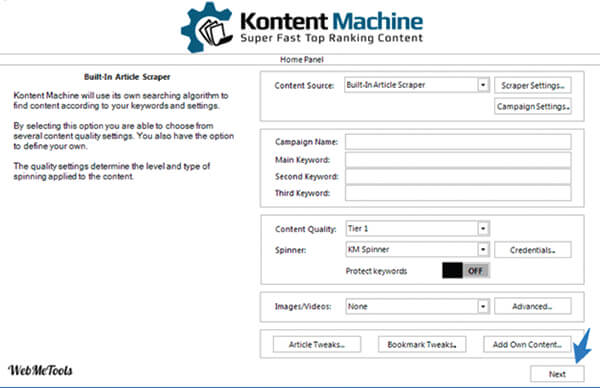Expand the Images/Videos dropdown arrow

coord(483,306)
